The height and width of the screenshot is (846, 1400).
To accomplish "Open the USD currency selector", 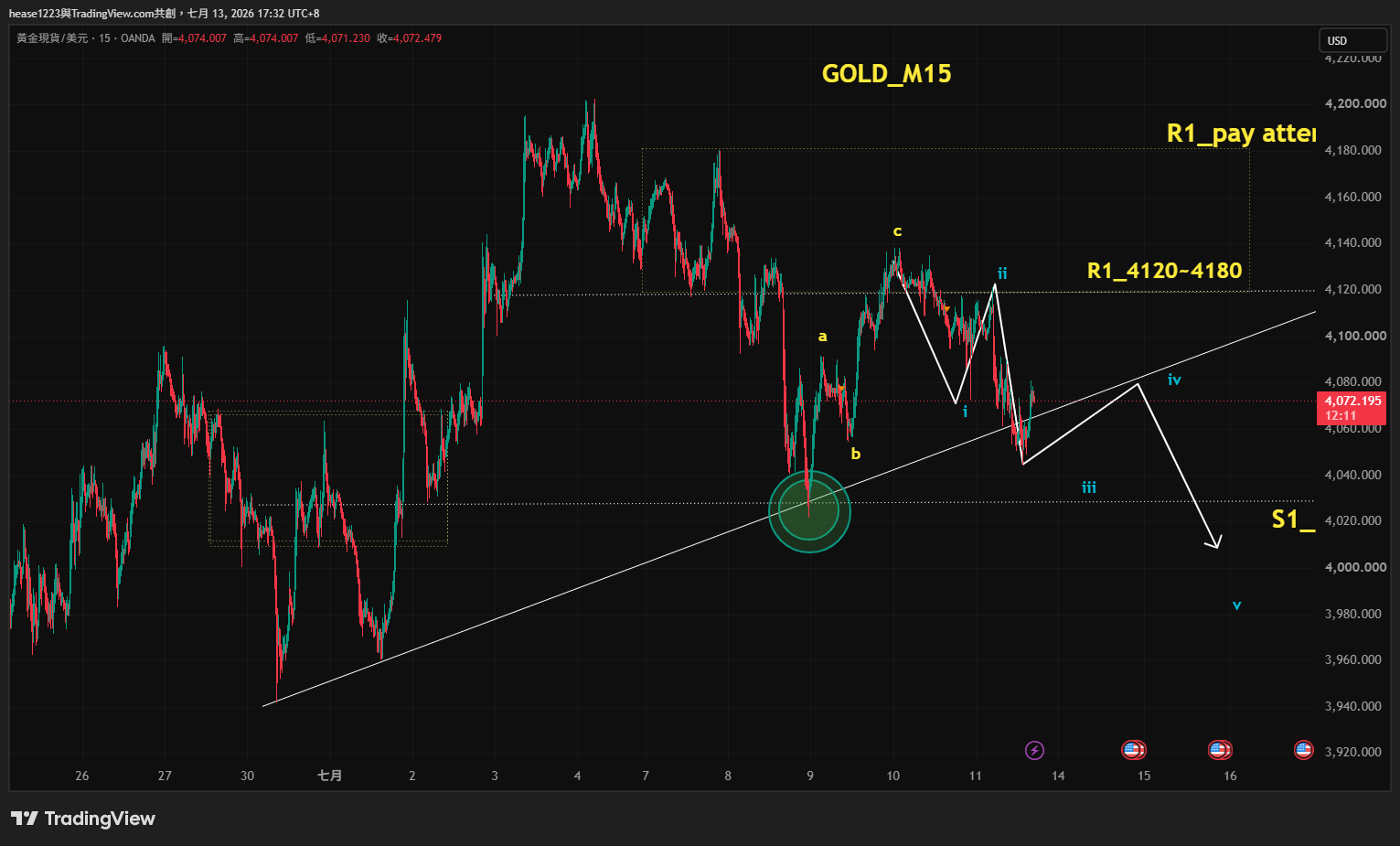I will pos(1352,40).
